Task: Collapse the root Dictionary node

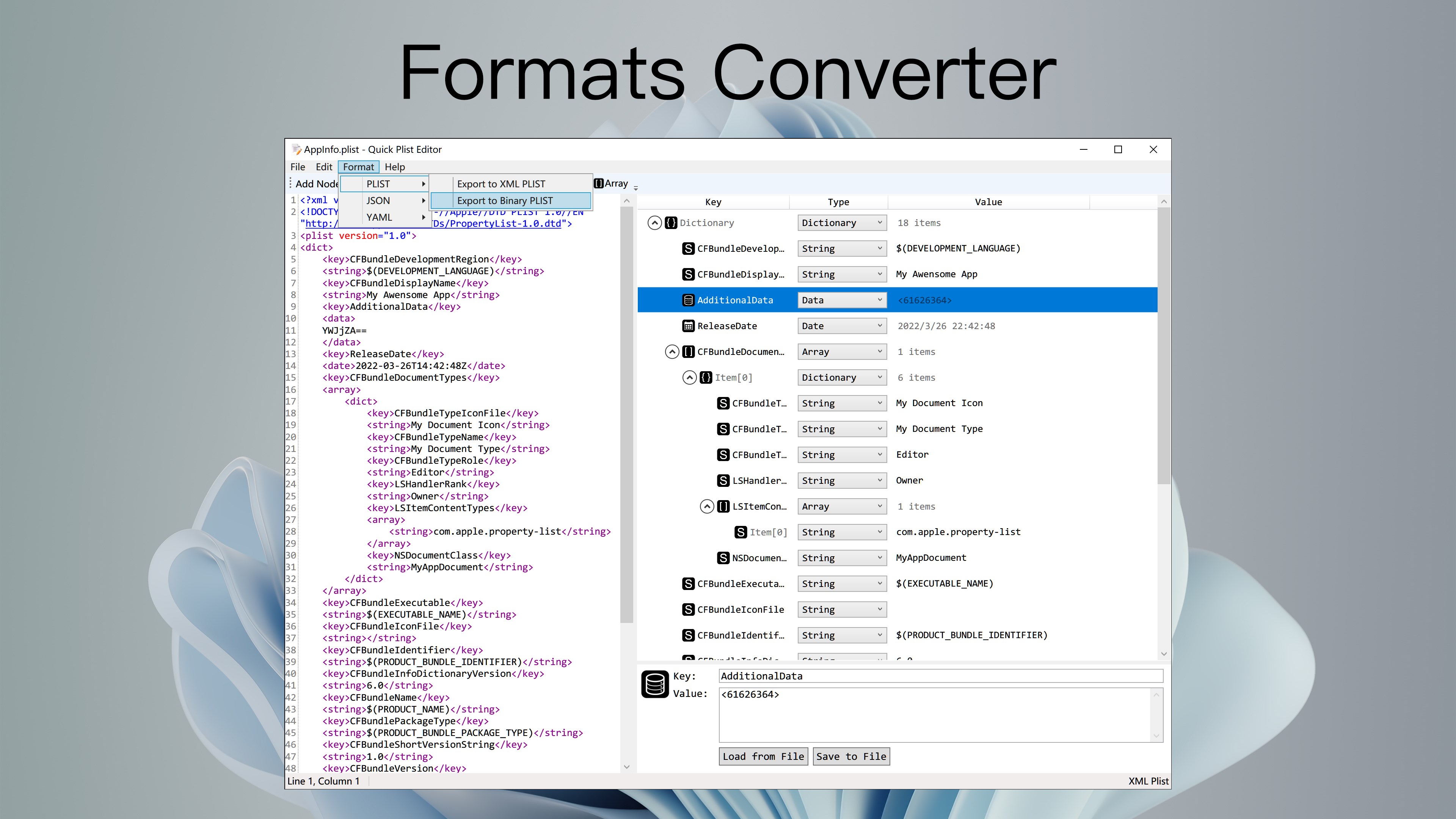Action: point(654,223)
